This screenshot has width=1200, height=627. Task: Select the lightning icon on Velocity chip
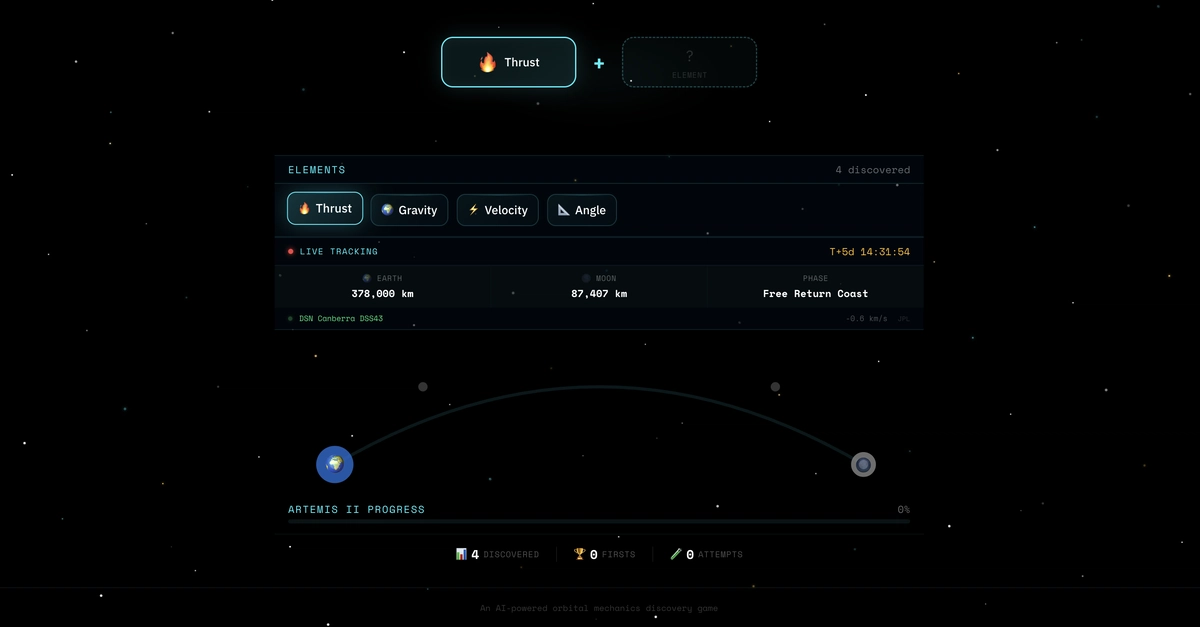click(x=473, y=210)
